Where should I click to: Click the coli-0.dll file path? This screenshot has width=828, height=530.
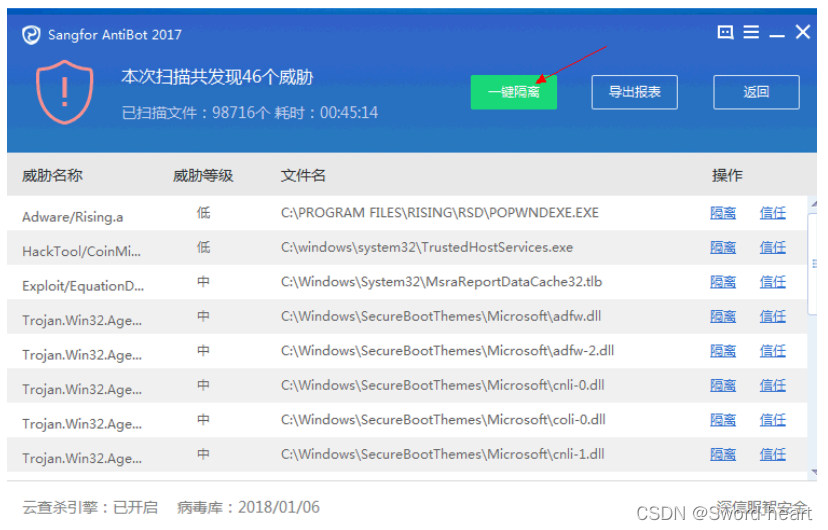443,420
